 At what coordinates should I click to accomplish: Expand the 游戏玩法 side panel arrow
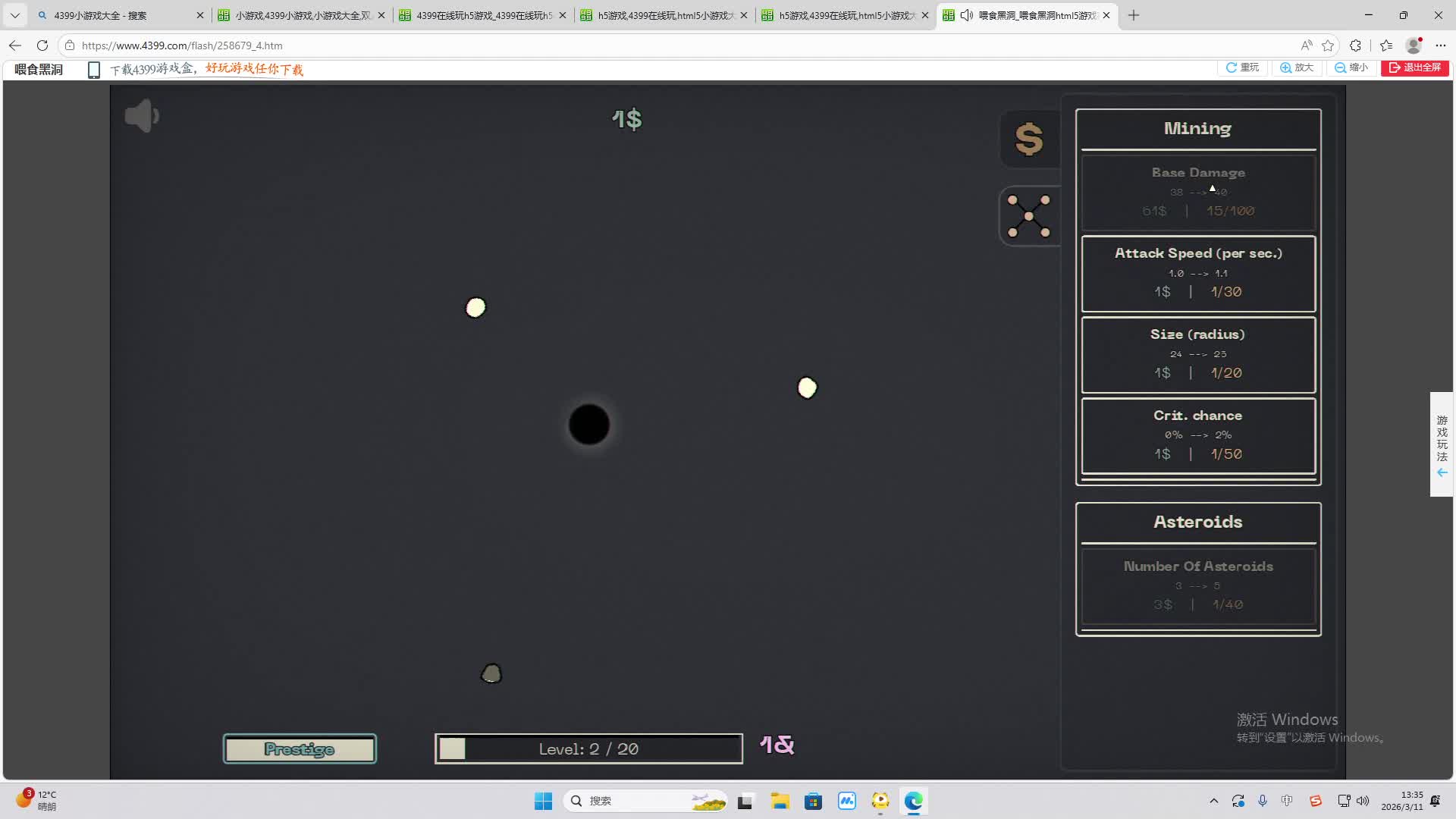click(x=1442, y=472)
